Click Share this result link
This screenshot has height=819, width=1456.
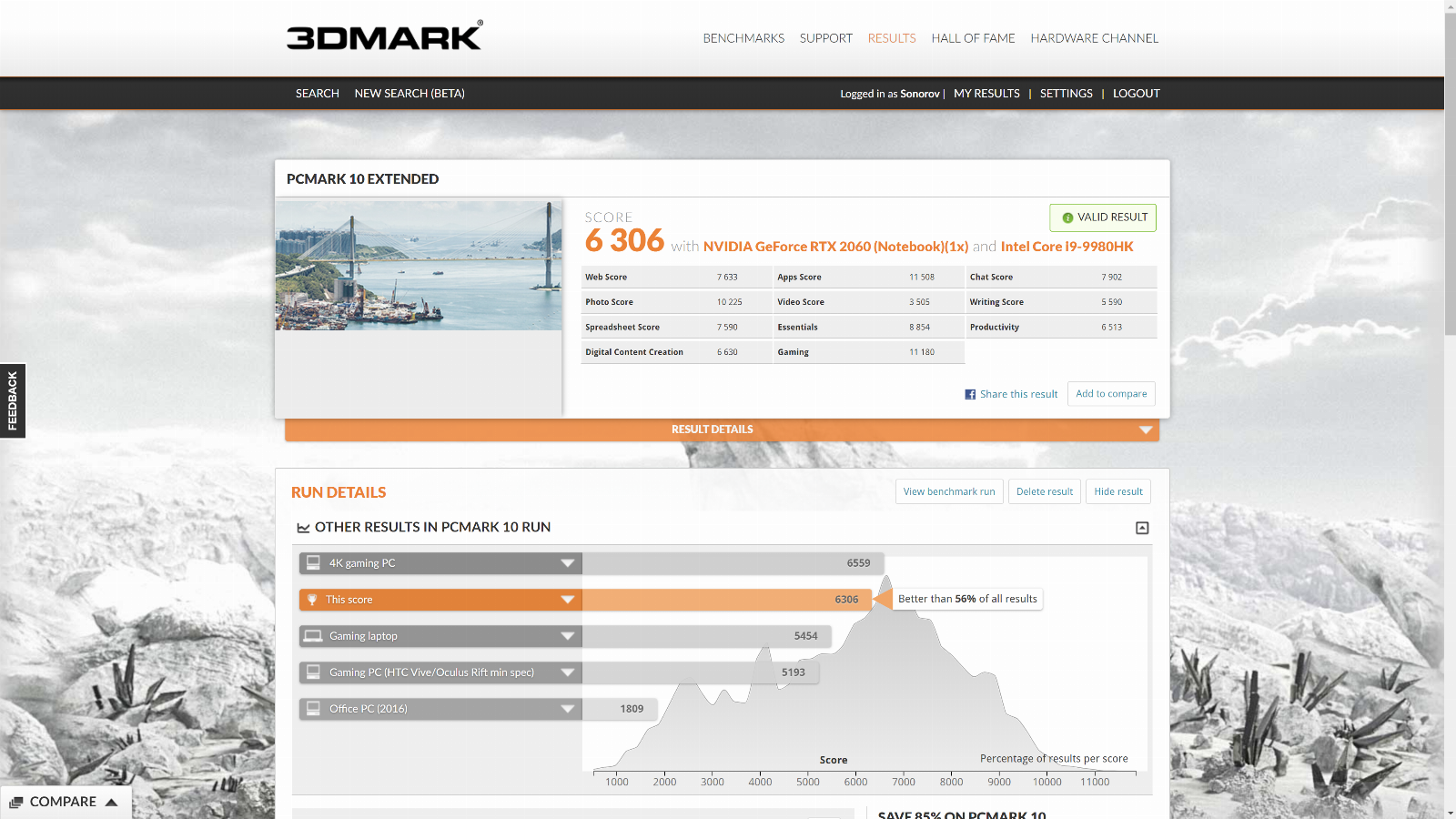pyautogui.click(x=1019, y=394)
